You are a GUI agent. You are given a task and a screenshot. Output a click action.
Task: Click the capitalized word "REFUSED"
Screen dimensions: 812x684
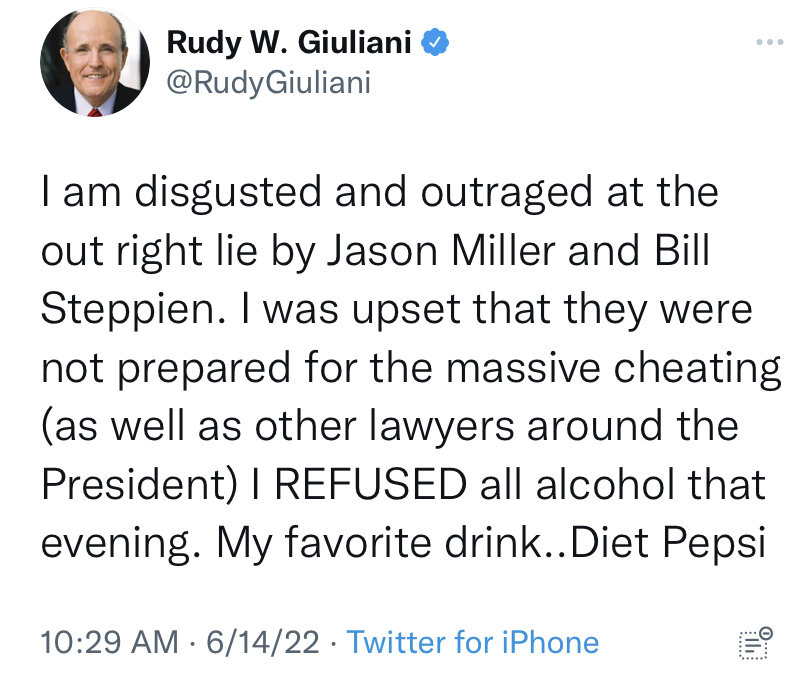tap(370, 485)
